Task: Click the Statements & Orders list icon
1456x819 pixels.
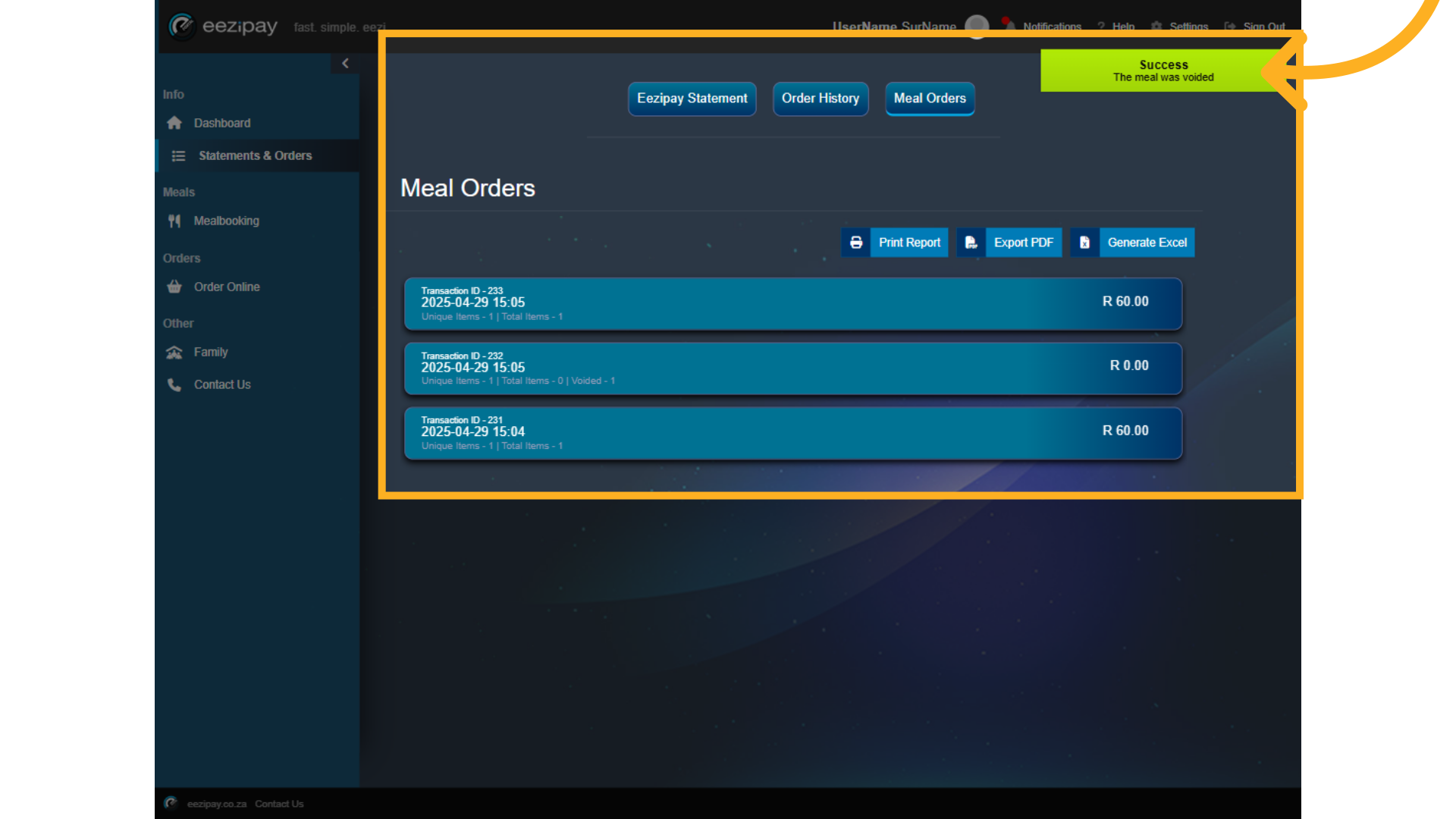Action: pyautogui.click(x=178, y=156)
